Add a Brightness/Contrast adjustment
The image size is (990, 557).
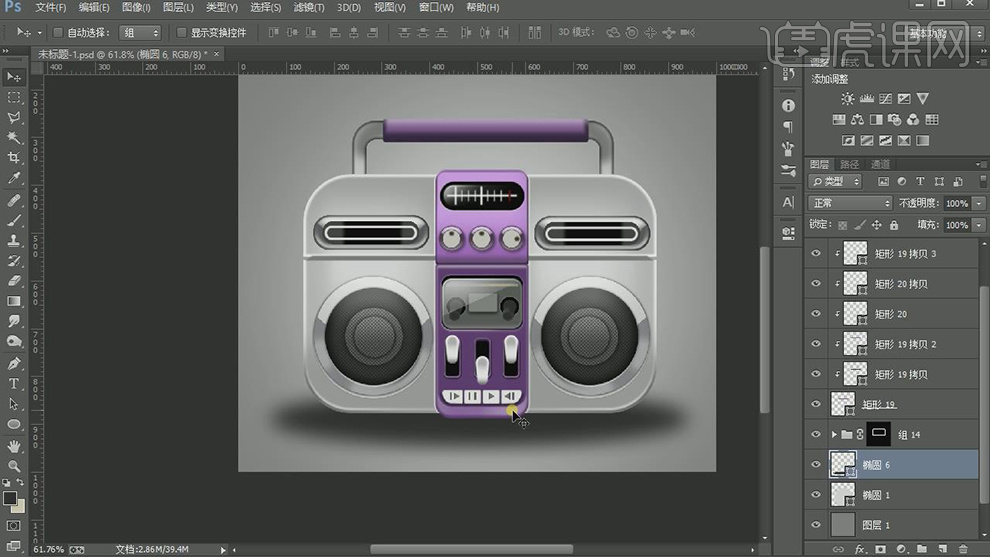(x=848, y=99)
